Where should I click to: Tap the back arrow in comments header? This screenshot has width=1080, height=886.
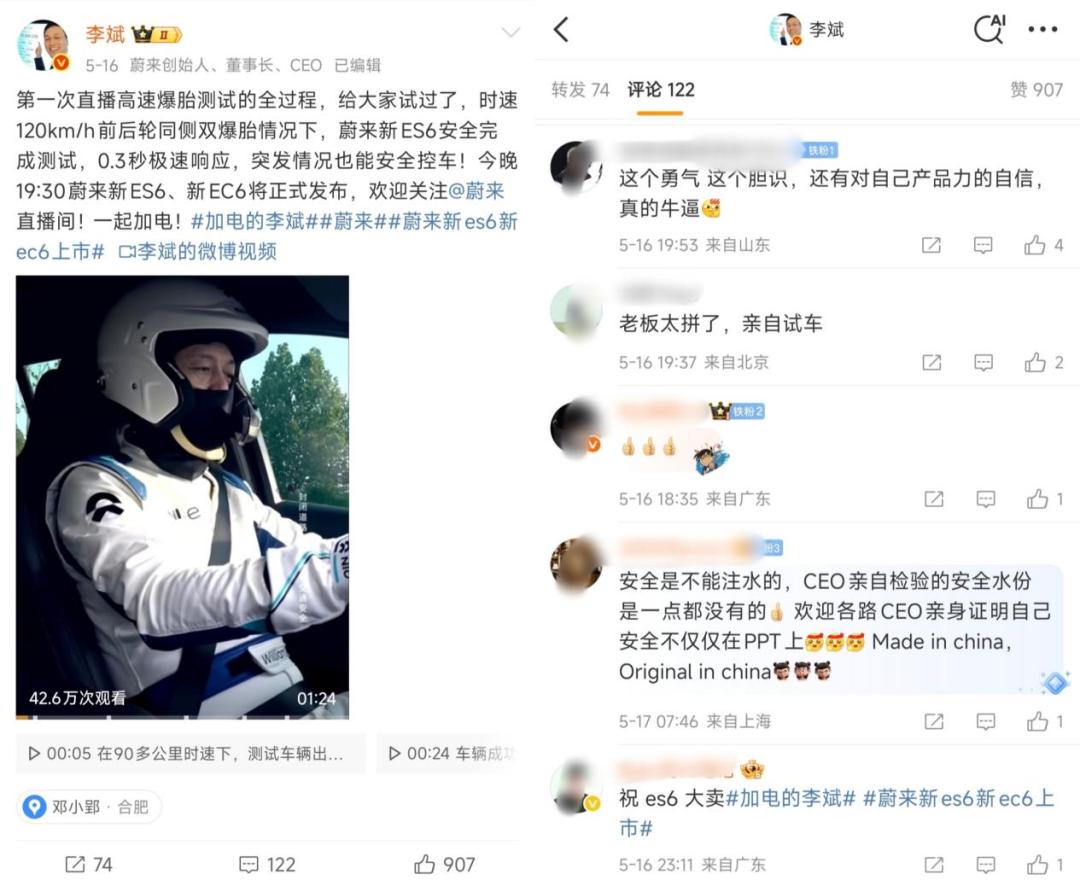click(562, 30)
